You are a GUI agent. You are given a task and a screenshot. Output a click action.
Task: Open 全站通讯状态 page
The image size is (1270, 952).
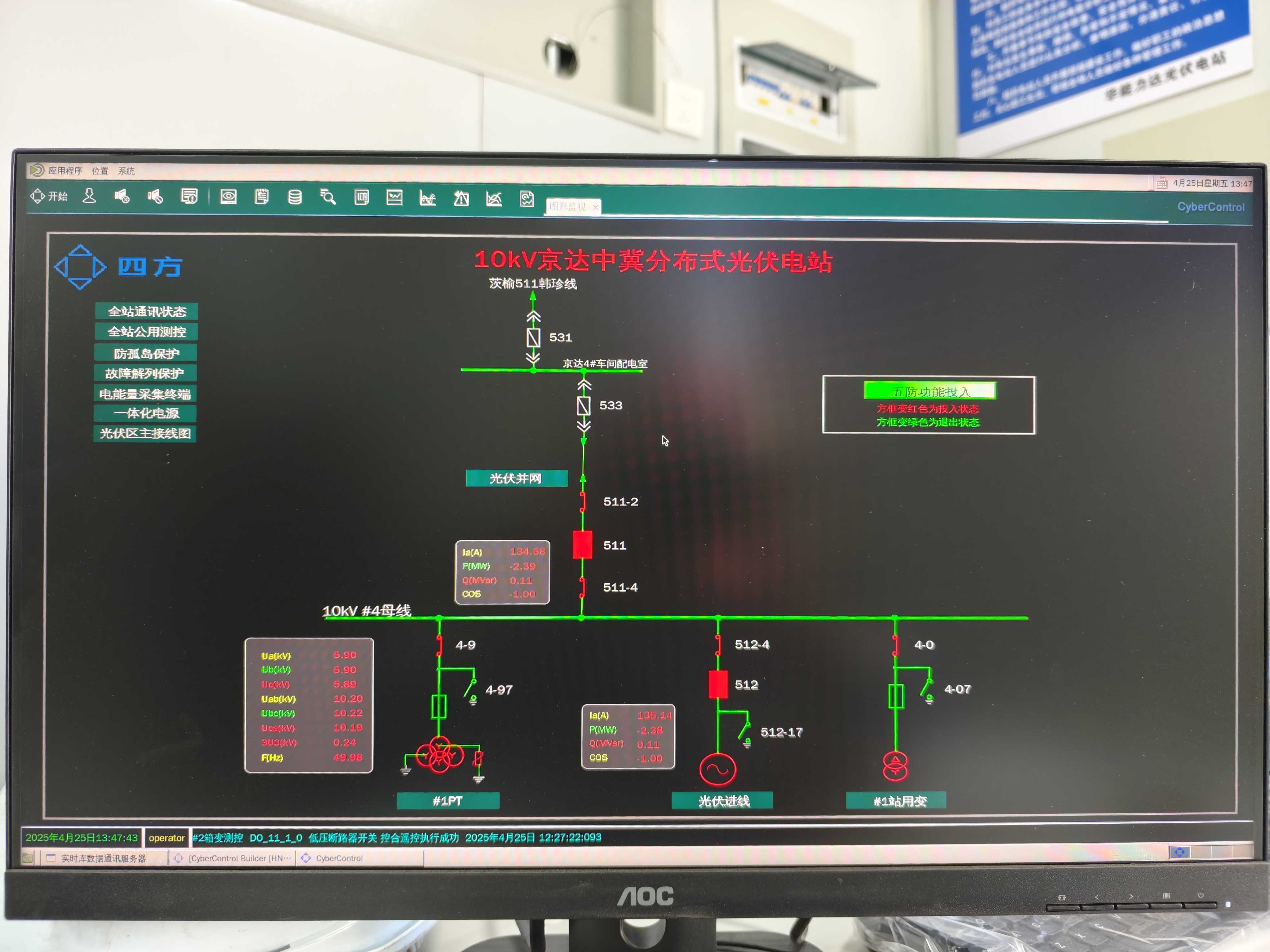(147, 311)
